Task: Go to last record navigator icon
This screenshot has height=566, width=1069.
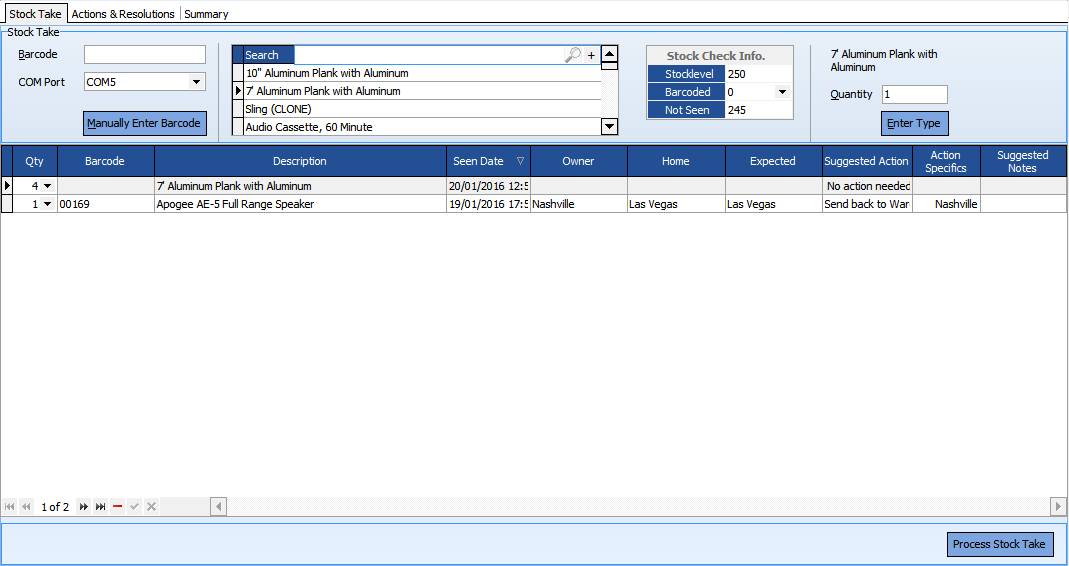Action: pos(100,507)
